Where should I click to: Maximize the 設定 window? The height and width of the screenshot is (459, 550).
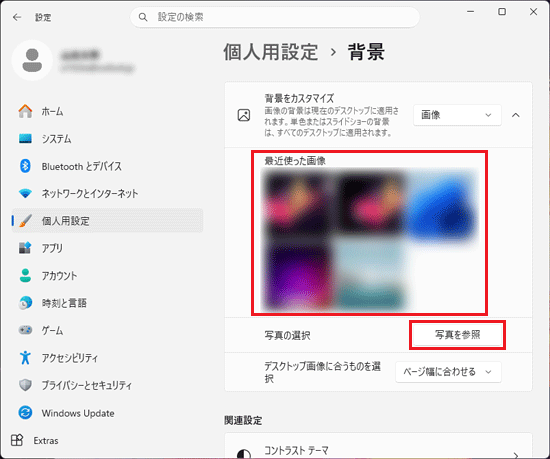click(502, 12)
